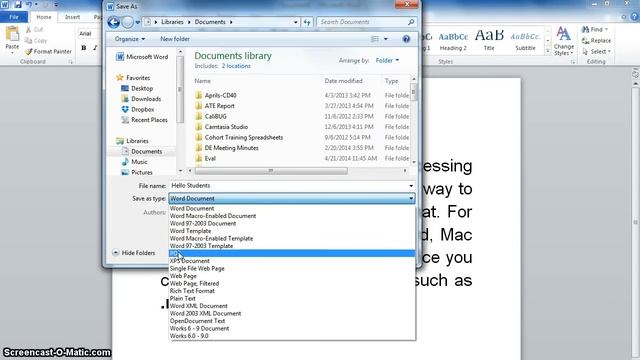Viewport: 640px width, 360px height.
Task: Switch to the Home ribbon tab
Action: point(44,17)
